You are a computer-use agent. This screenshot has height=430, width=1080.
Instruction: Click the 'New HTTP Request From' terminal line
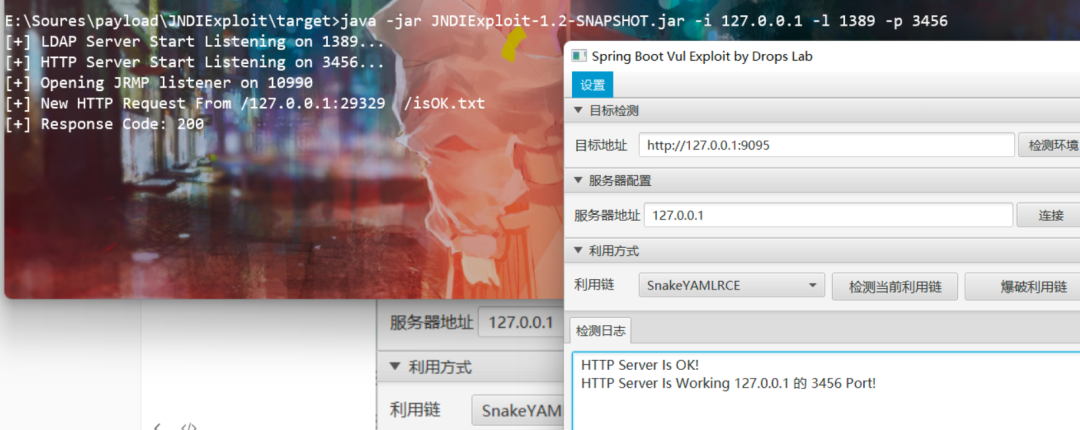click(245, 103)
